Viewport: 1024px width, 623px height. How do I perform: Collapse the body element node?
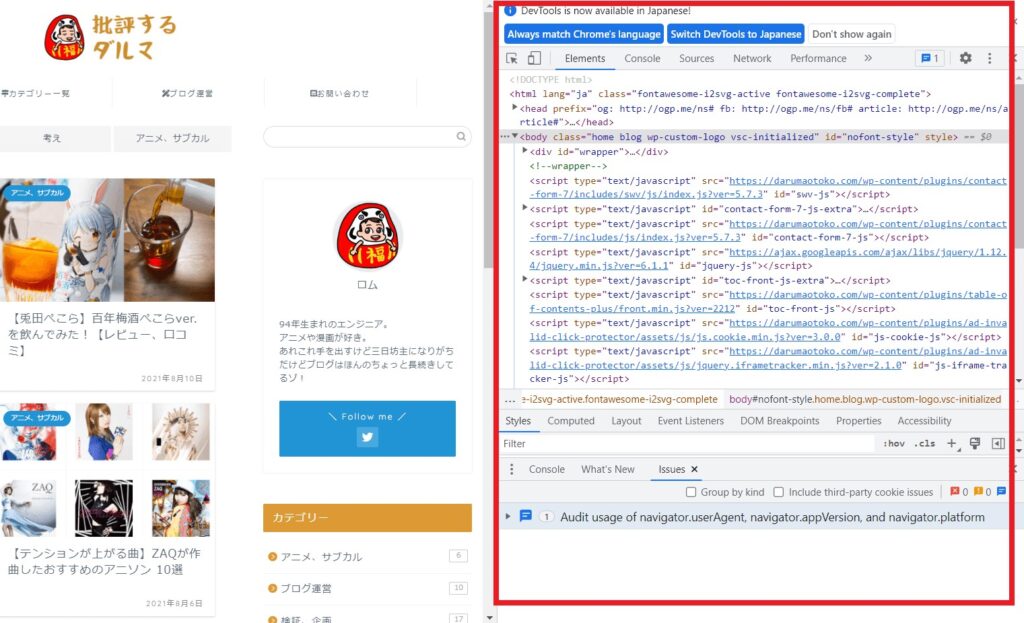515,136
